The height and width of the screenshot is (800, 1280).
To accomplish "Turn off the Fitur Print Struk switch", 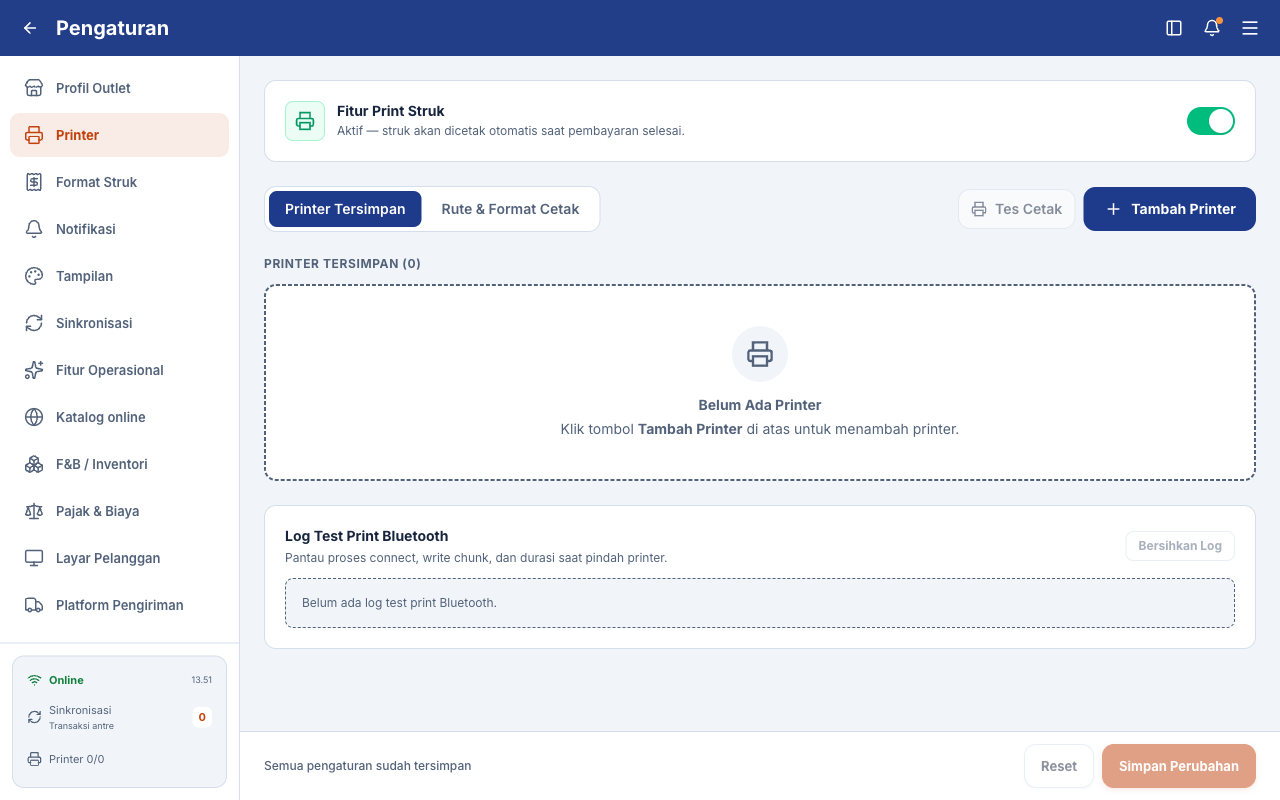I will tap(1211, 121).
